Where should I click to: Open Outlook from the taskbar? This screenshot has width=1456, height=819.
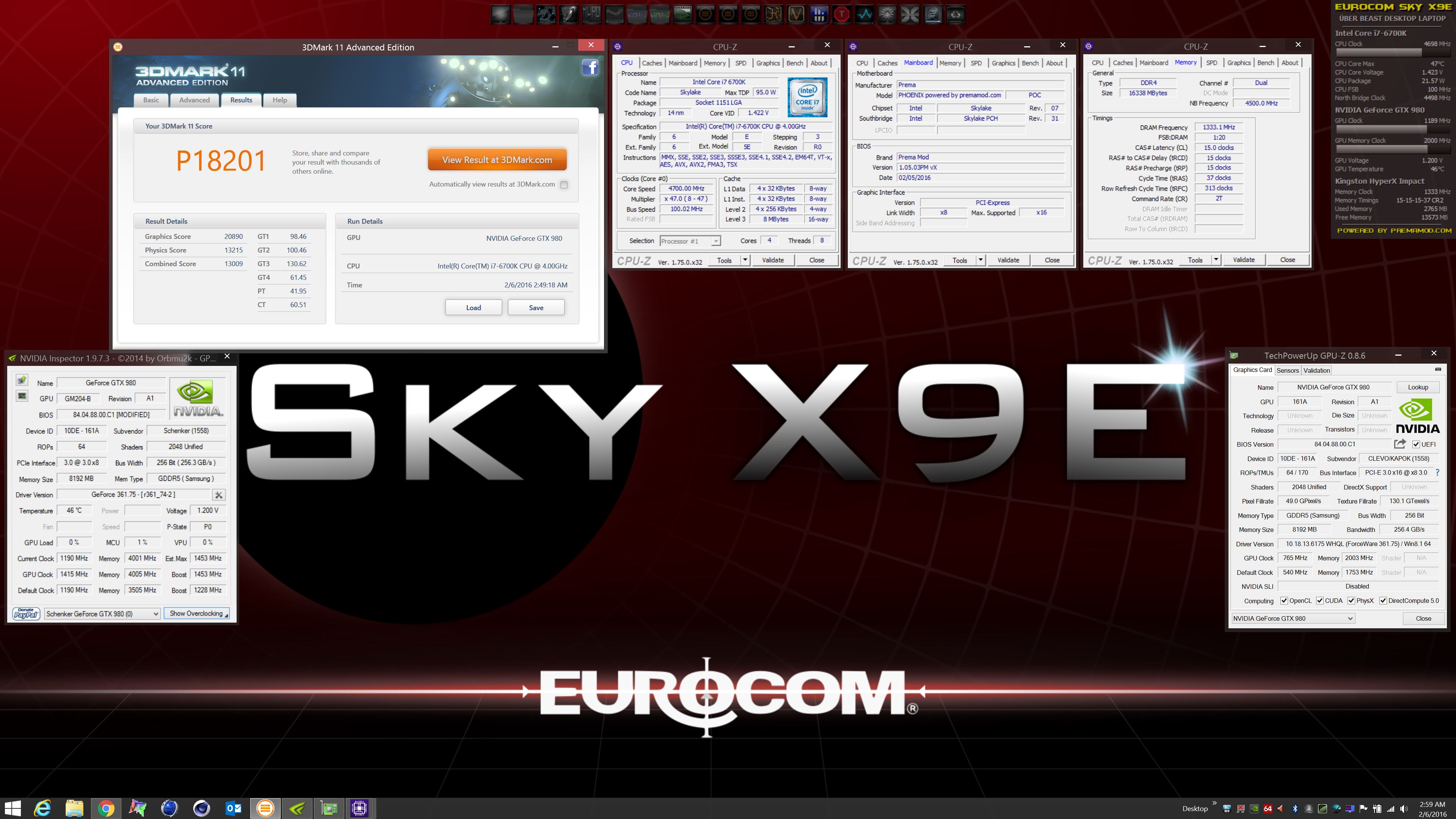[x=234, y=808]
